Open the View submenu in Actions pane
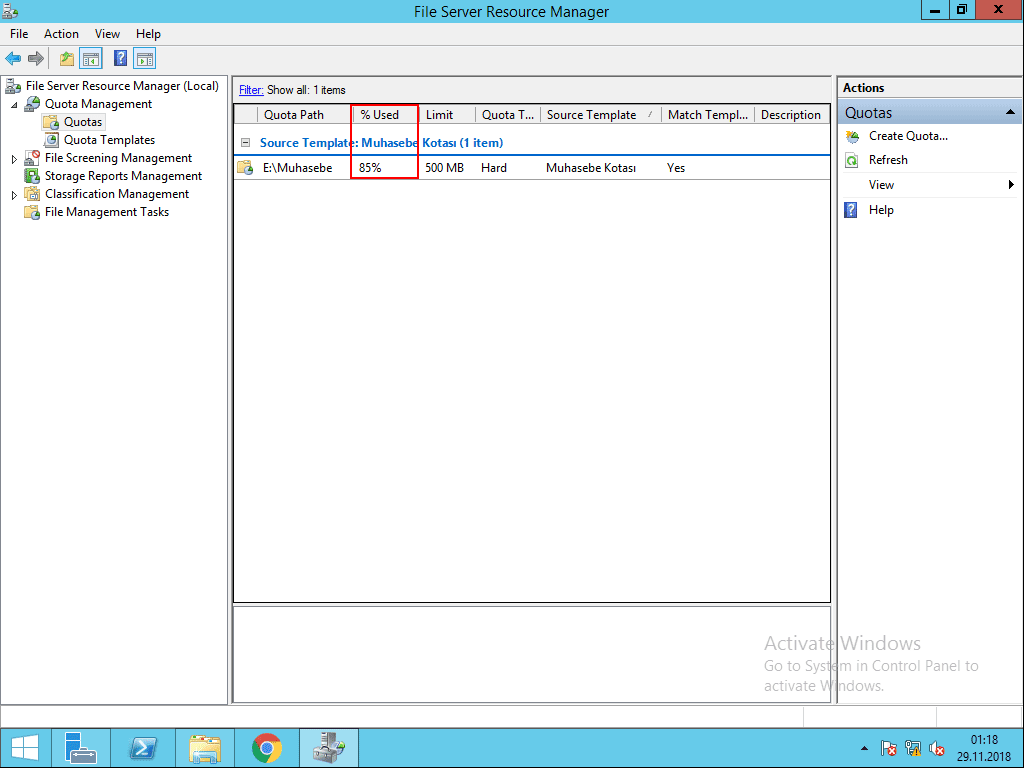Viewport: 1024px width, 768px height. tap(881, 184)
